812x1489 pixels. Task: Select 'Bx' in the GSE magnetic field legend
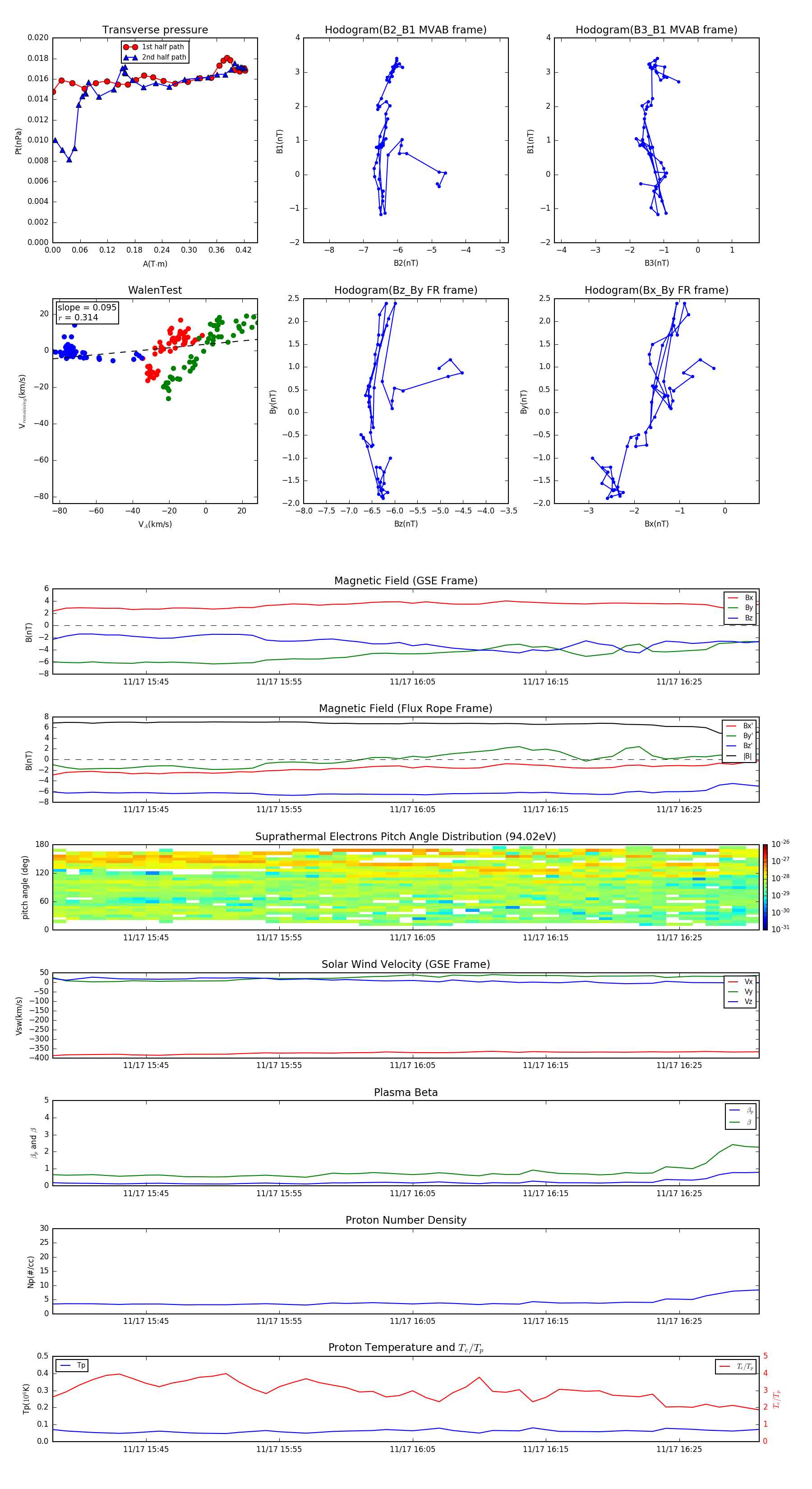tap(740, 598)
